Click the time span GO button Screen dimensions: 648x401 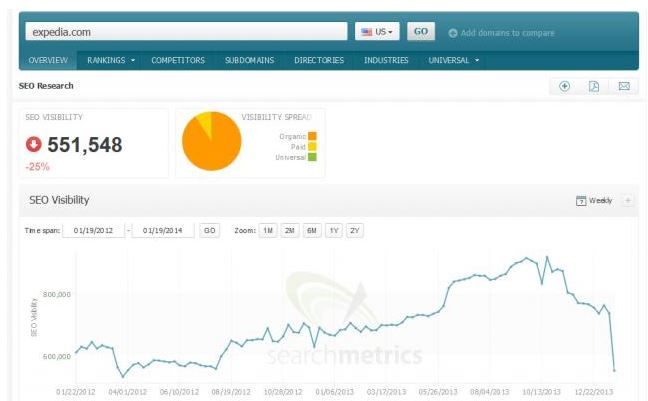(x=210, y=231)
